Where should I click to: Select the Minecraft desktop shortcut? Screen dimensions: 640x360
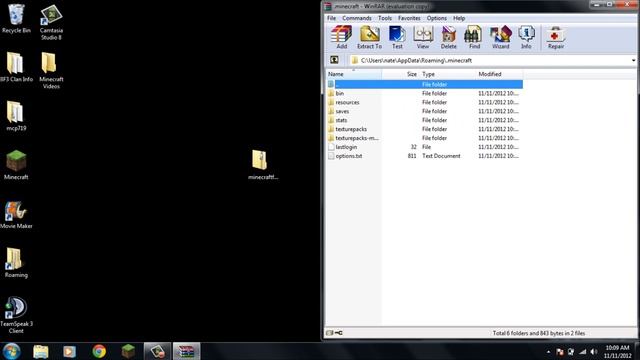coord(16,165)
